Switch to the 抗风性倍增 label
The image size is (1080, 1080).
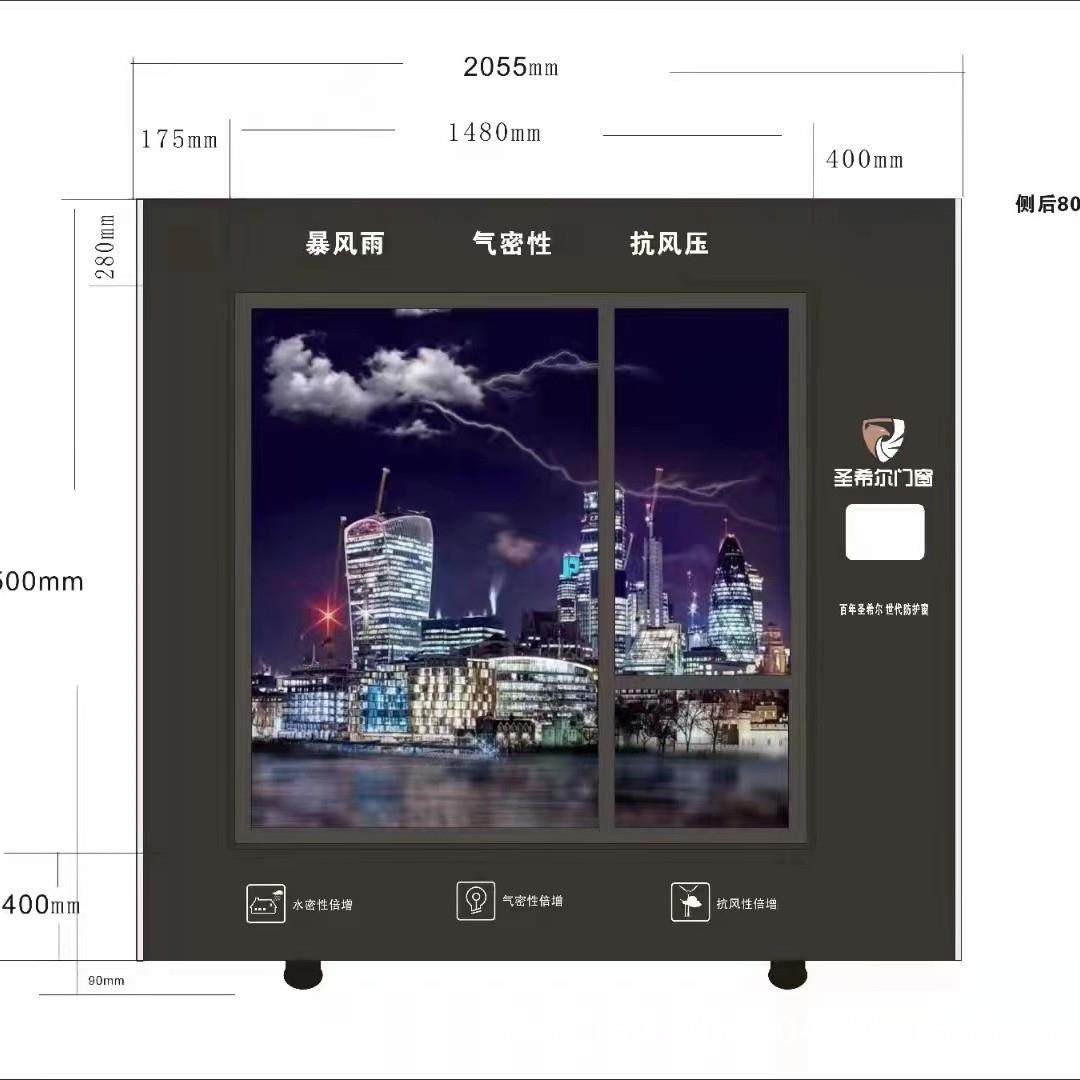click(x=747, y=901)
